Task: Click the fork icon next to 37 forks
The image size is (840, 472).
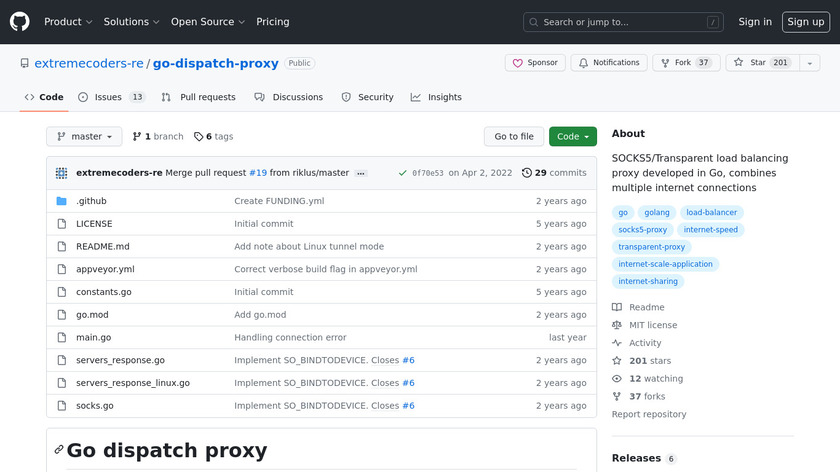Action: click(617, 396)
